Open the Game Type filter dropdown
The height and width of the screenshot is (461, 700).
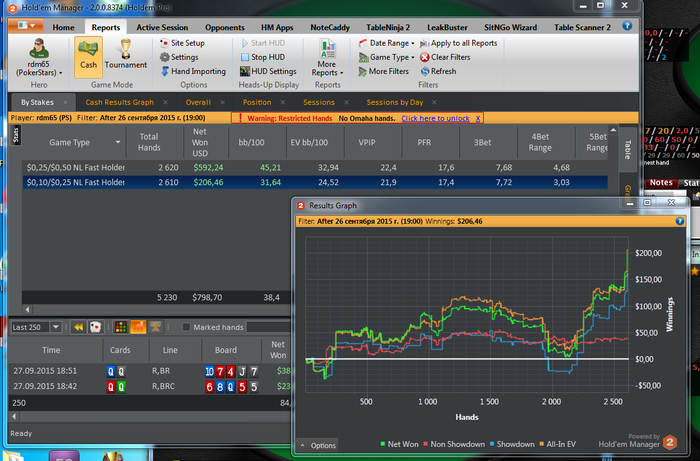(387, 57)
